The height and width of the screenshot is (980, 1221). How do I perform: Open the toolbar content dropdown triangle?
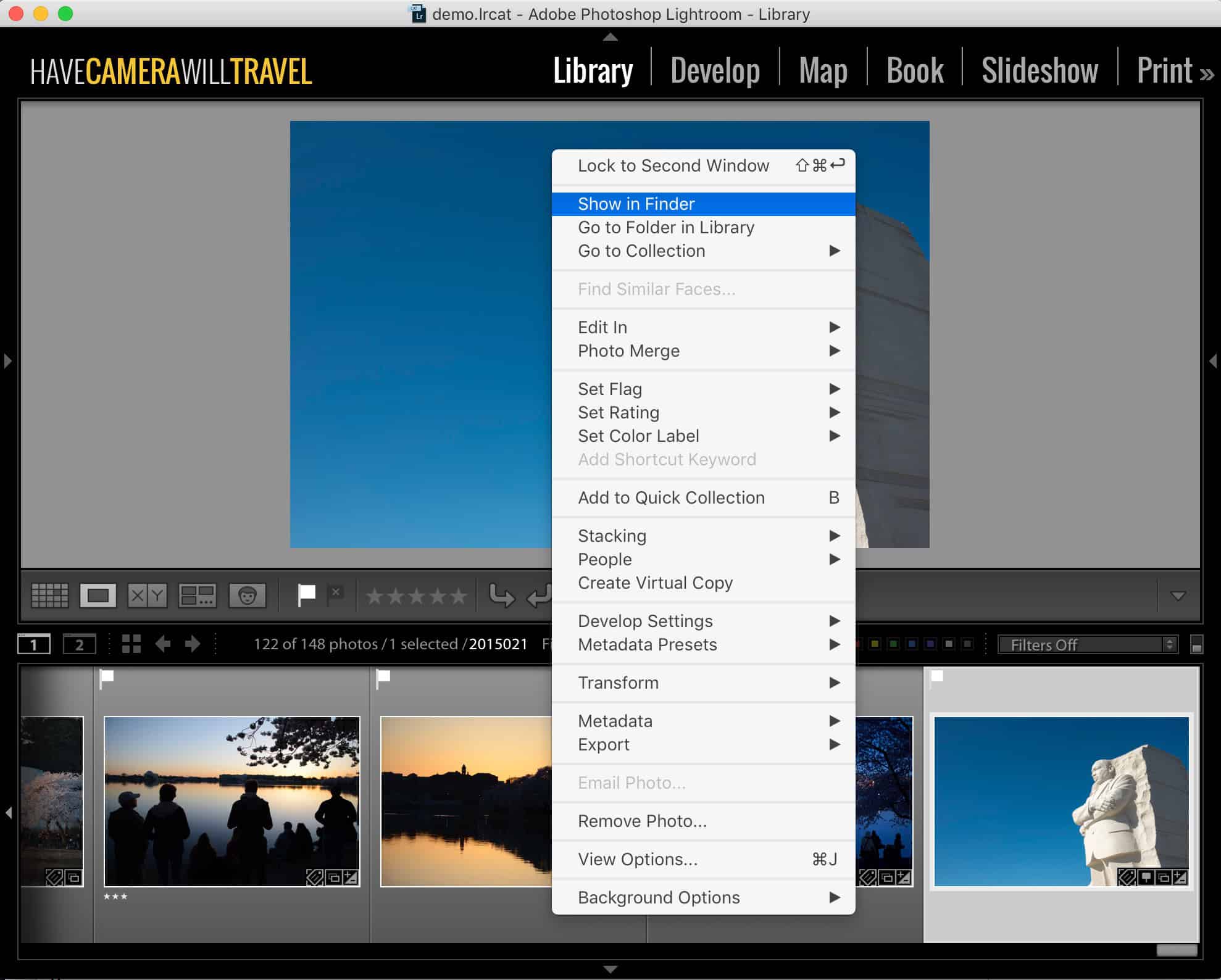1178,596
